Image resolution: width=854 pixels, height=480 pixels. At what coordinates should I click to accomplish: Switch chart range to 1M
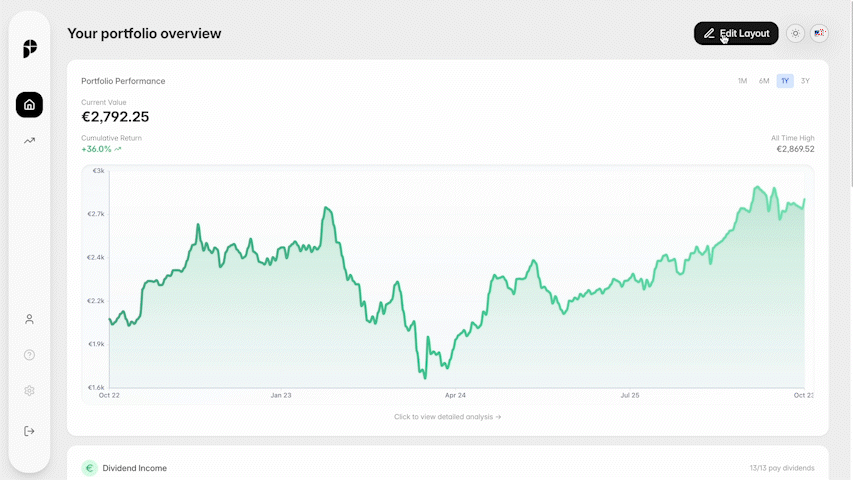click(742, 81)
